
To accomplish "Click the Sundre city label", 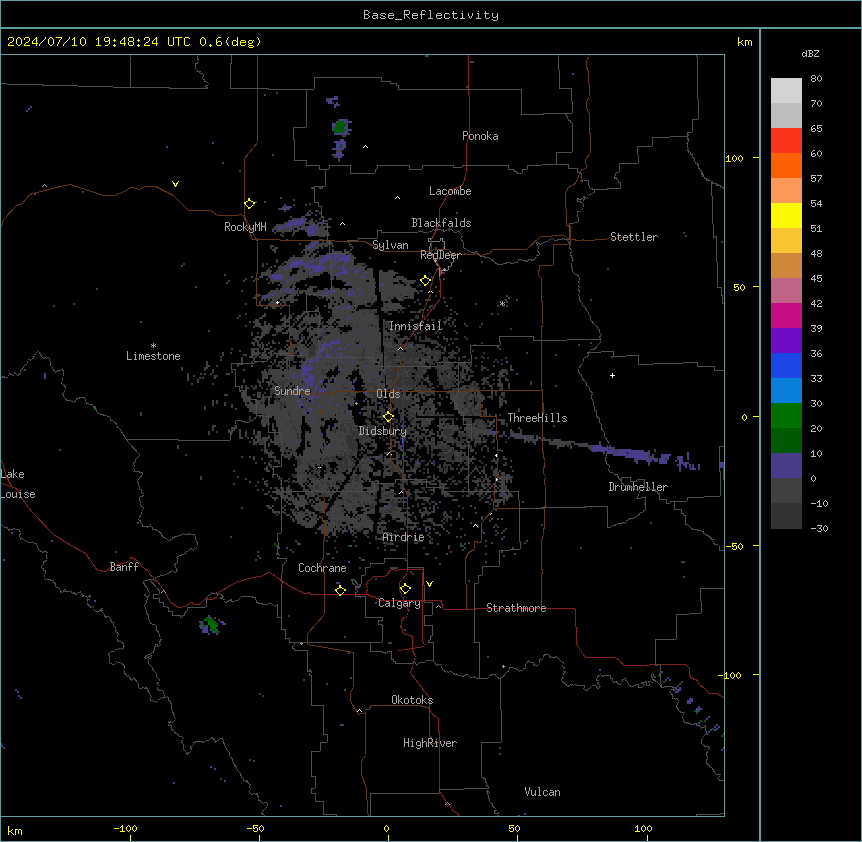I will click(x=292, y=391).
